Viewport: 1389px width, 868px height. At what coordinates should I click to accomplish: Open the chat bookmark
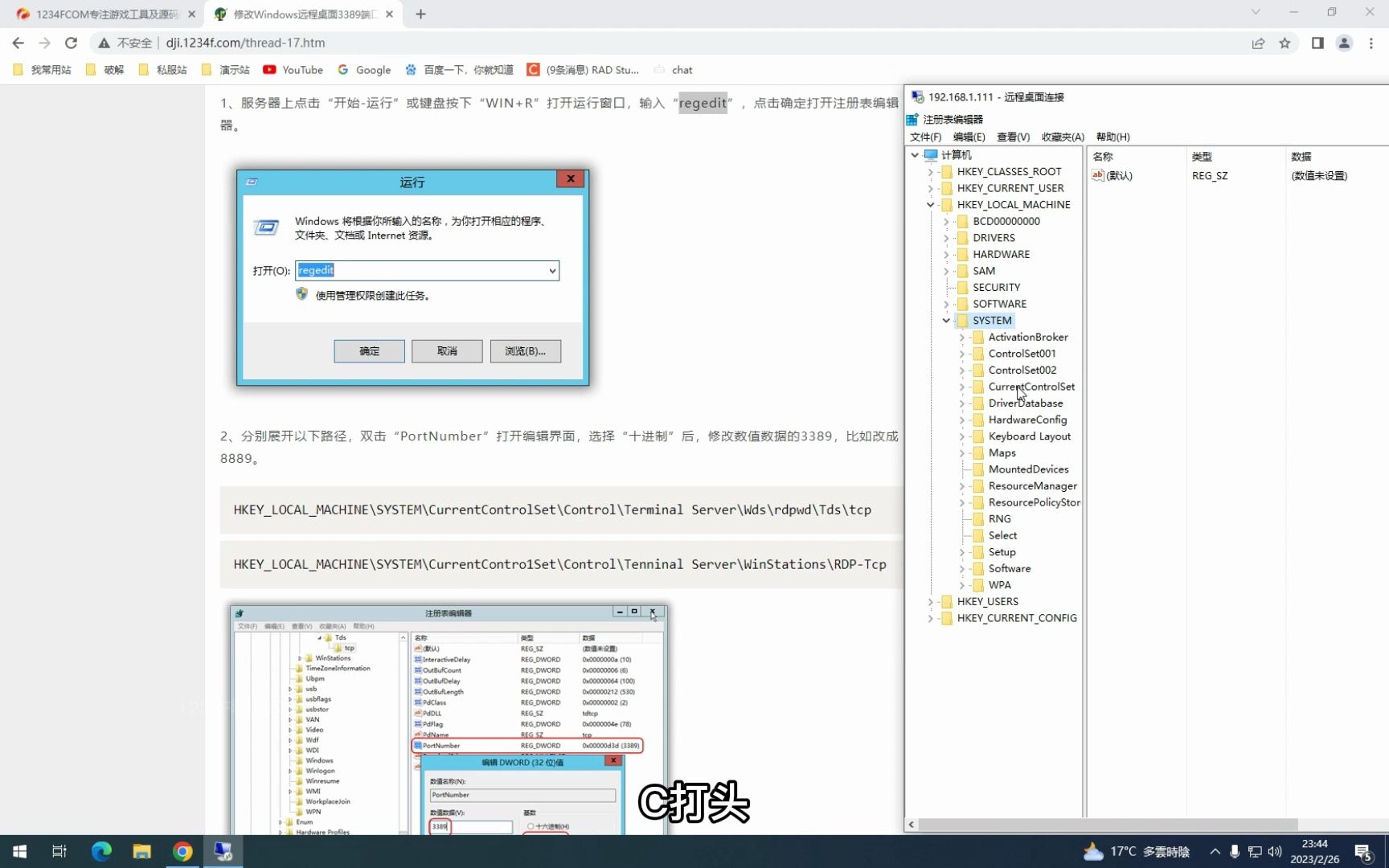(674, 70)
